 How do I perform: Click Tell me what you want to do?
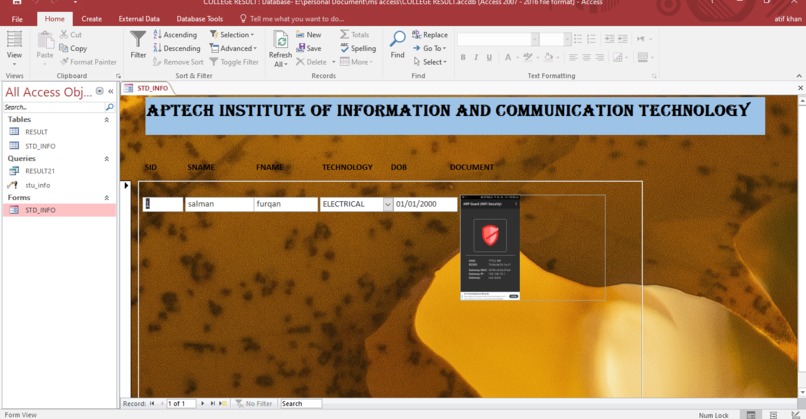pos(292,19)
